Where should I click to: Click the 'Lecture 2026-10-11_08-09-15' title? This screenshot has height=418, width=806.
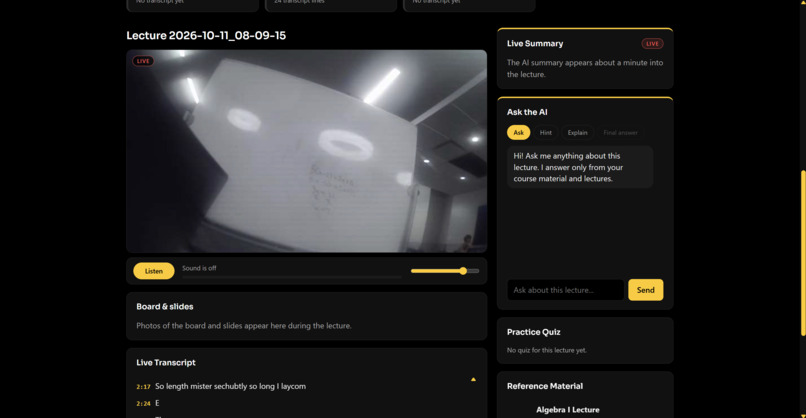206,35
